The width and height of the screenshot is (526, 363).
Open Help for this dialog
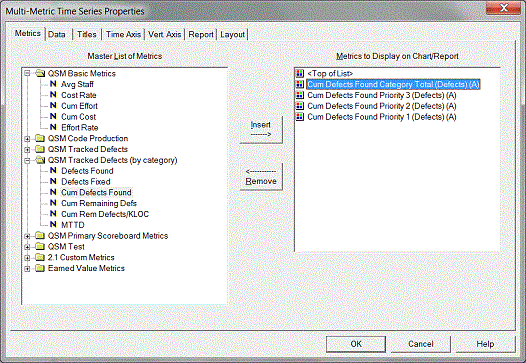pyautogui.click(x=485, y=344)
